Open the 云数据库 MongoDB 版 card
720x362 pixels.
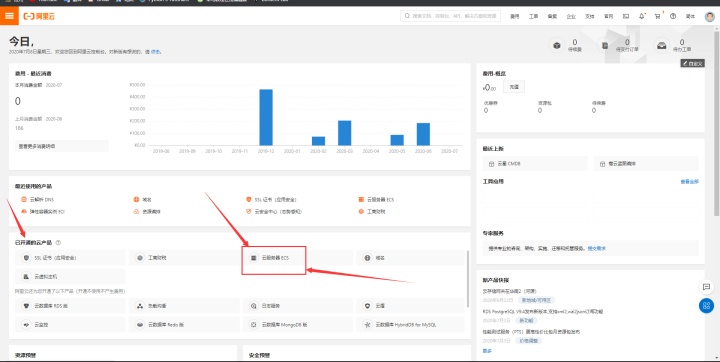click(x=298, y=324)
